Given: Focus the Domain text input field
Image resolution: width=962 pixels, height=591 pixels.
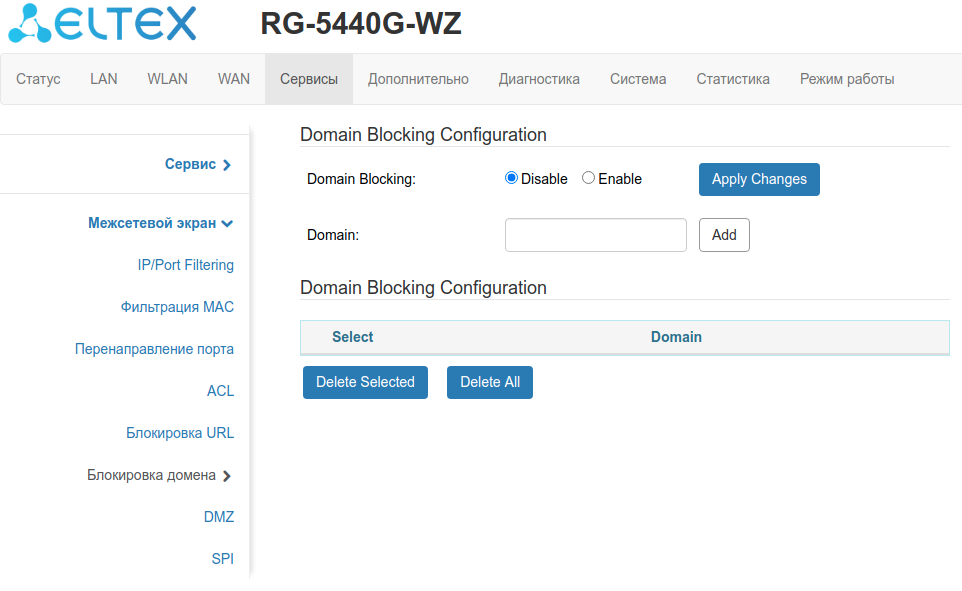Looking at the screenshot, I should 595,235.
